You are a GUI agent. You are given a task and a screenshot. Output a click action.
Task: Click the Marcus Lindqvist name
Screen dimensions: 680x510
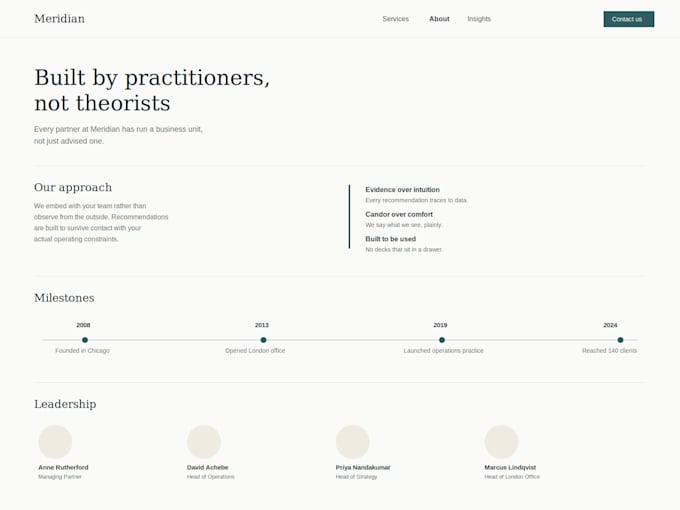pos(510,468)
